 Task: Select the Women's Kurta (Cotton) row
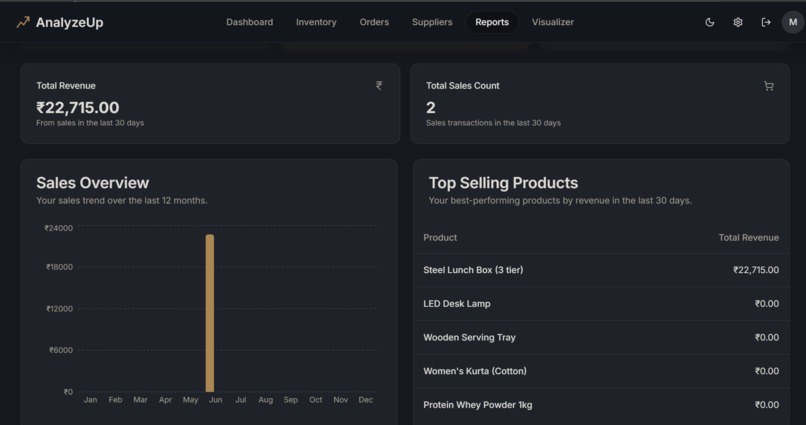[x=601, y=371]
